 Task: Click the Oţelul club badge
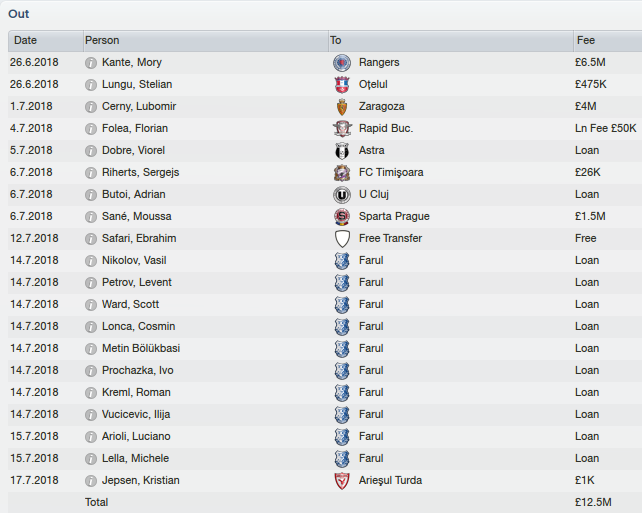pos(342,85)
